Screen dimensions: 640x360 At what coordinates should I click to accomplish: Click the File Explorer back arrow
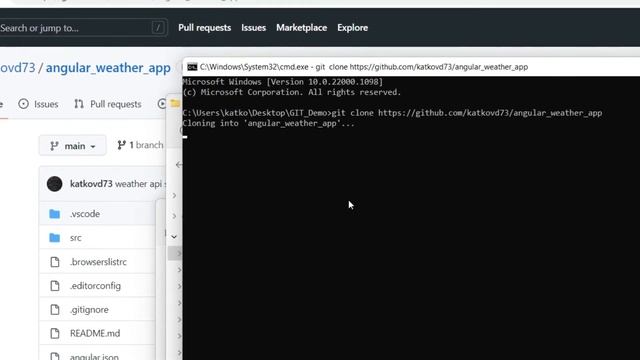point(178,164)
